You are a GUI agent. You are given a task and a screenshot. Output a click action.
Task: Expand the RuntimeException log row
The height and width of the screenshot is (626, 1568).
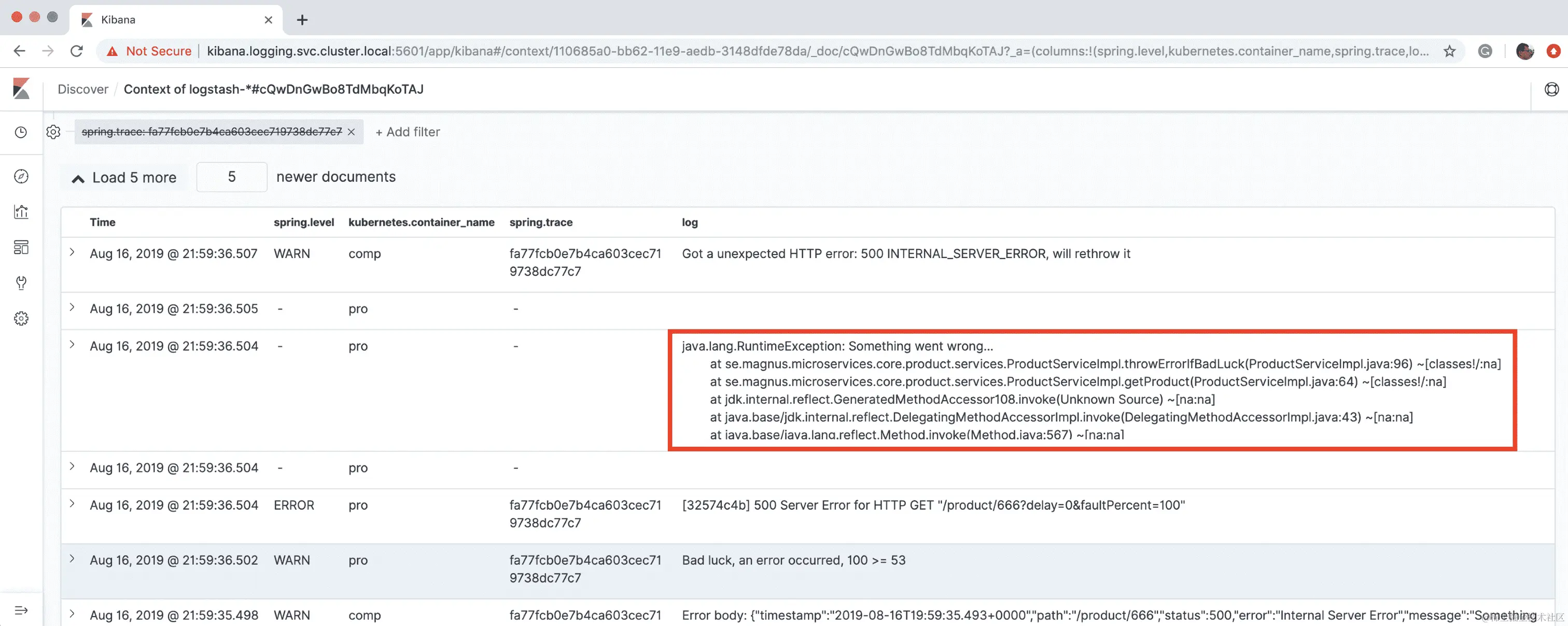73,345
